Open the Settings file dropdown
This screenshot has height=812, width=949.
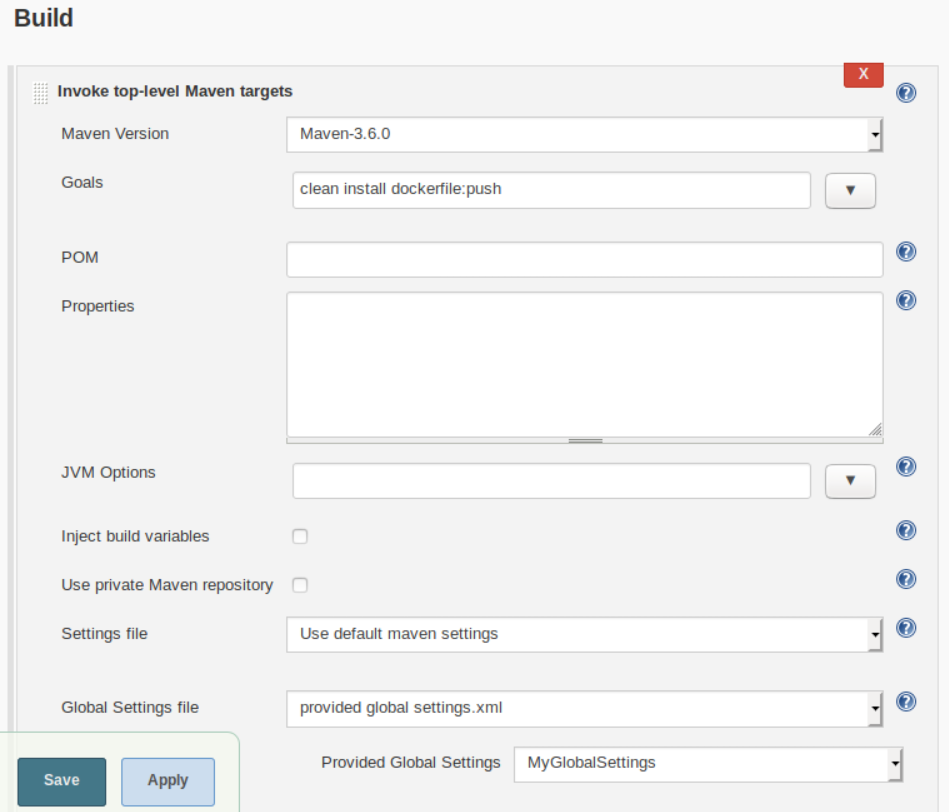[874, 634]
